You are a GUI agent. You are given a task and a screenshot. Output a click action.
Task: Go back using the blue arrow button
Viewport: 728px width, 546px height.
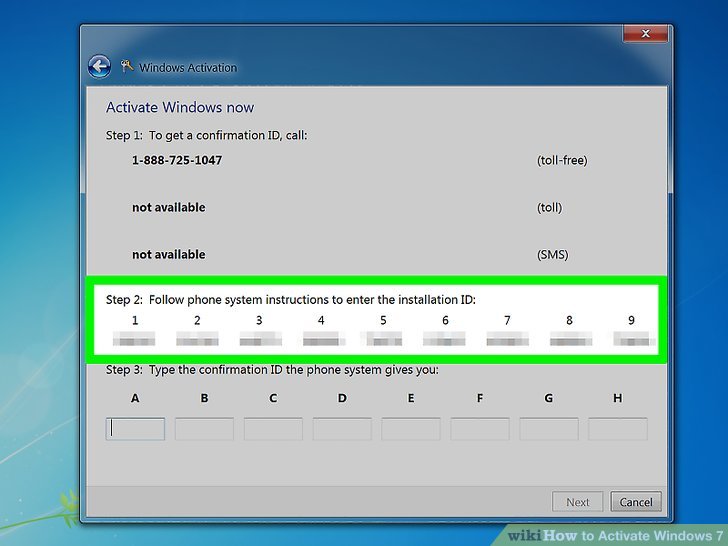[x=99, y=67]
